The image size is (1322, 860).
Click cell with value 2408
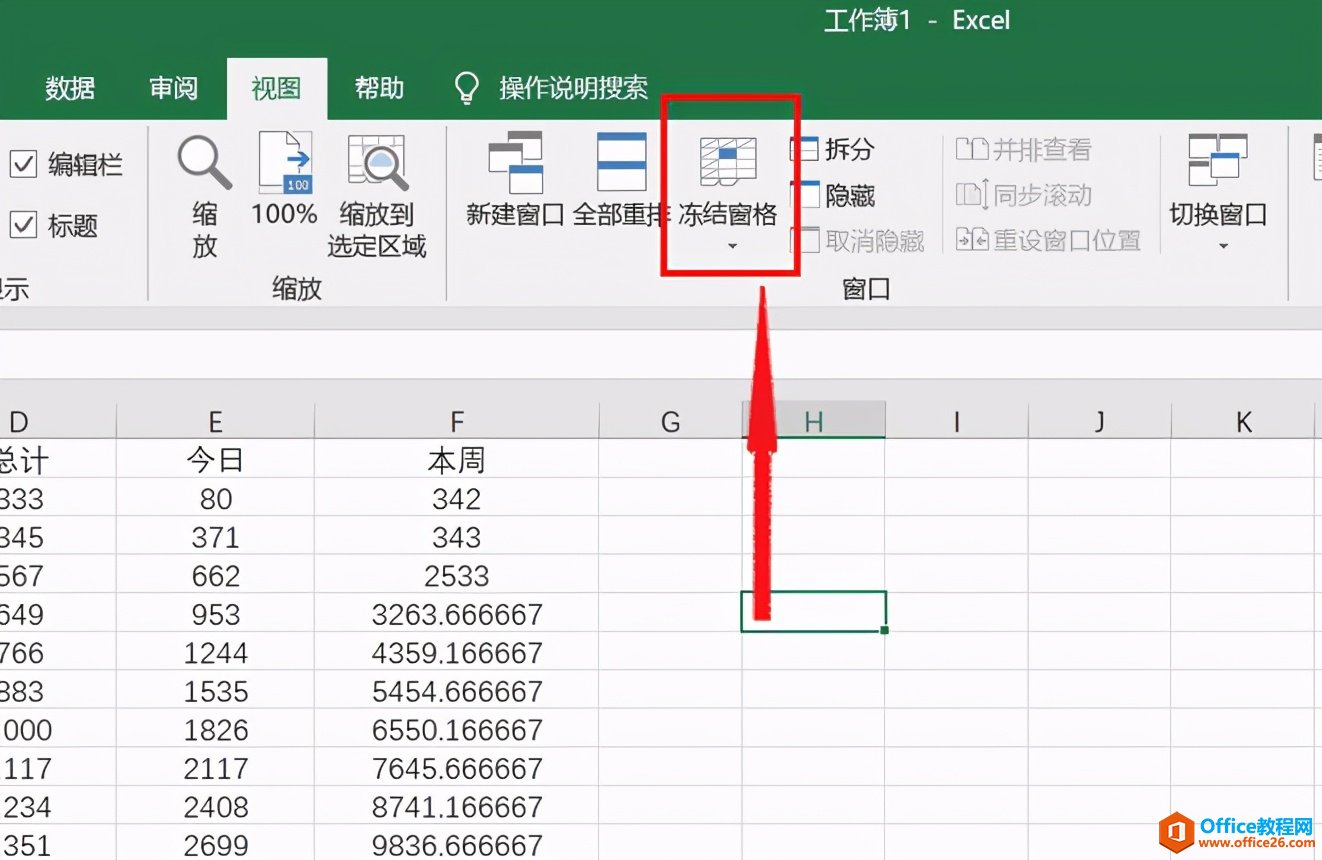[215, 806]
